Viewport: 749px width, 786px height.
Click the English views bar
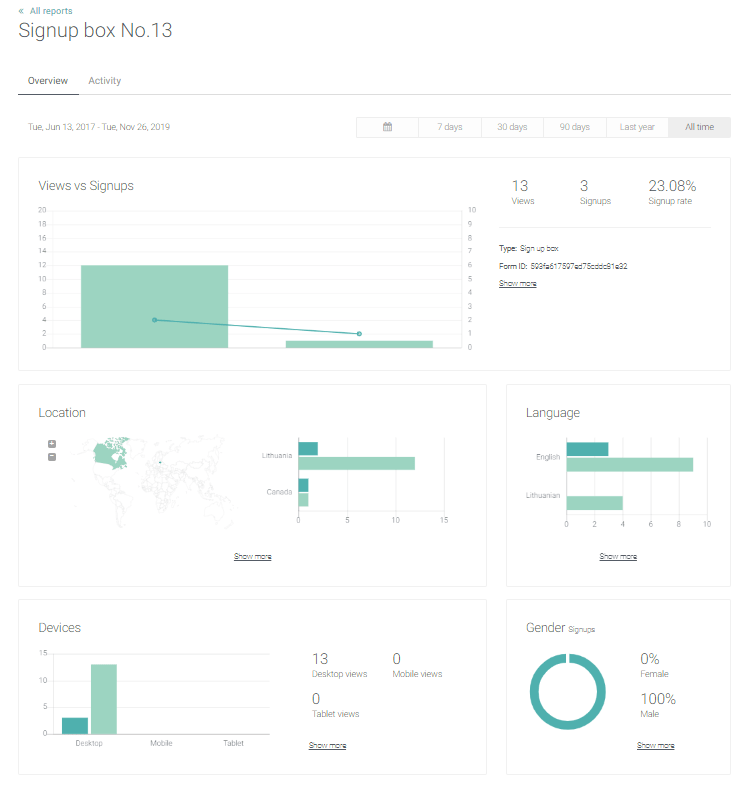point(630,465)
